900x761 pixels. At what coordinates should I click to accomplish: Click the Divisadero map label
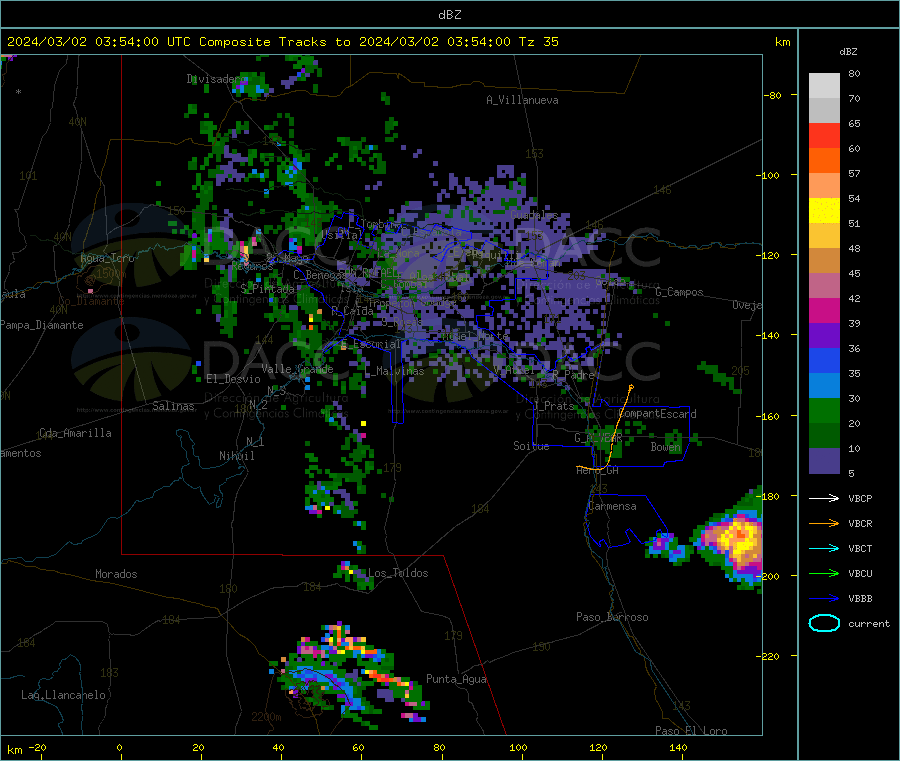(216, 79)
